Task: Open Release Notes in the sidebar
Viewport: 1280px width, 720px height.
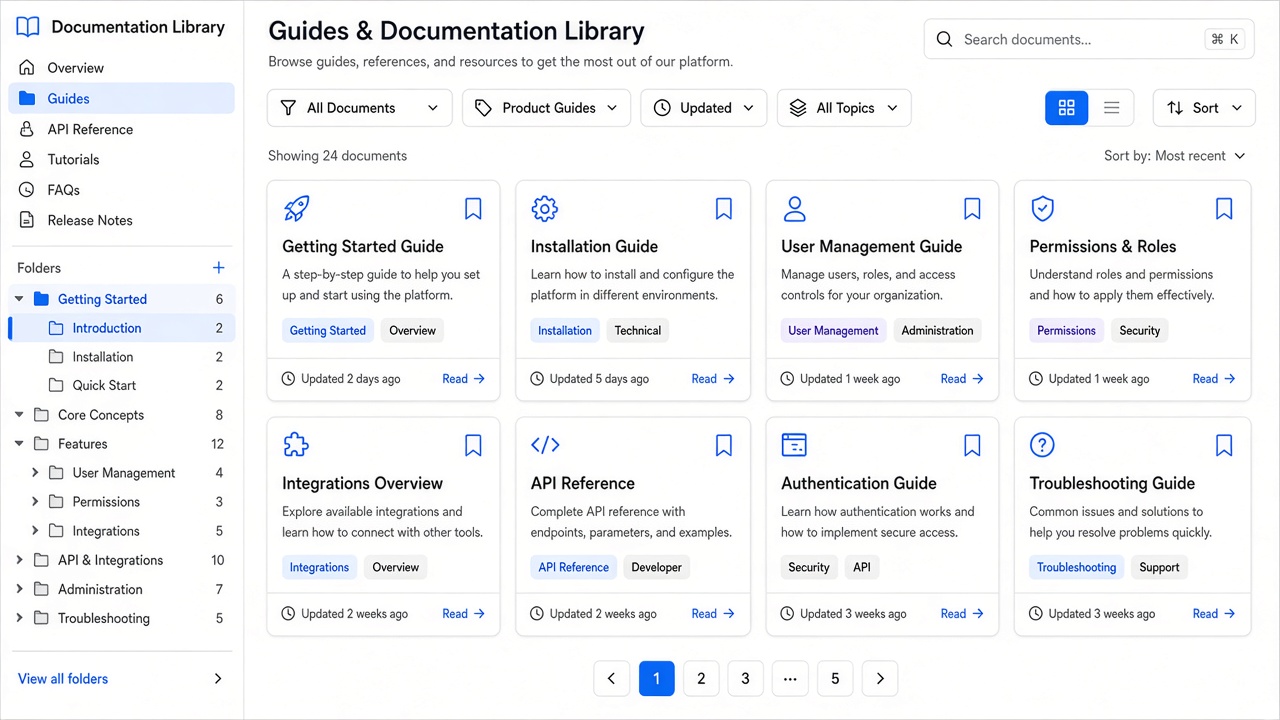Action: (x=121, y=220)
